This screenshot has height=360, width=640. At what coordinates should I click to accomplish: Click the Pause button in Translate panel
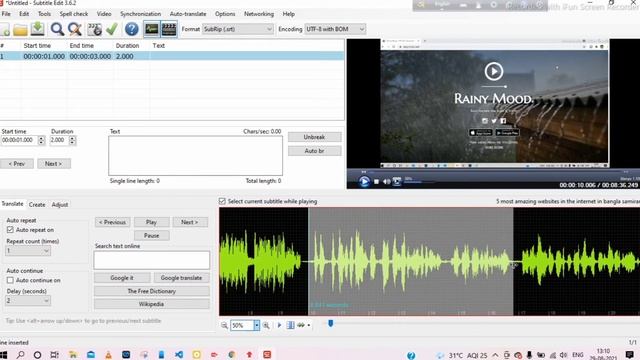(x=151, y=236)
